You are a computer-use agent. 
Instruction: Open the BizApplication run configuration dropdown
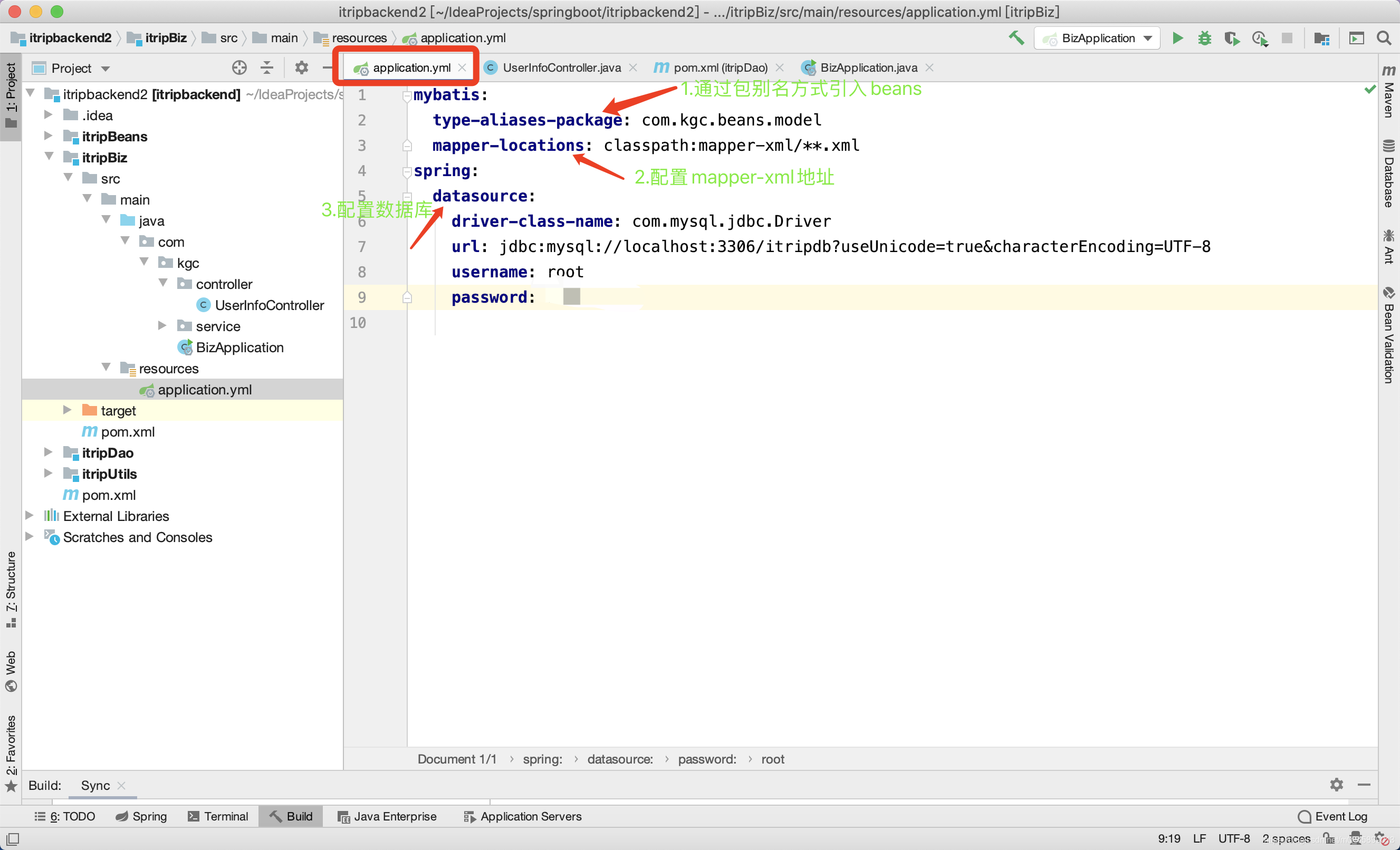click(x=1097, y=38)
